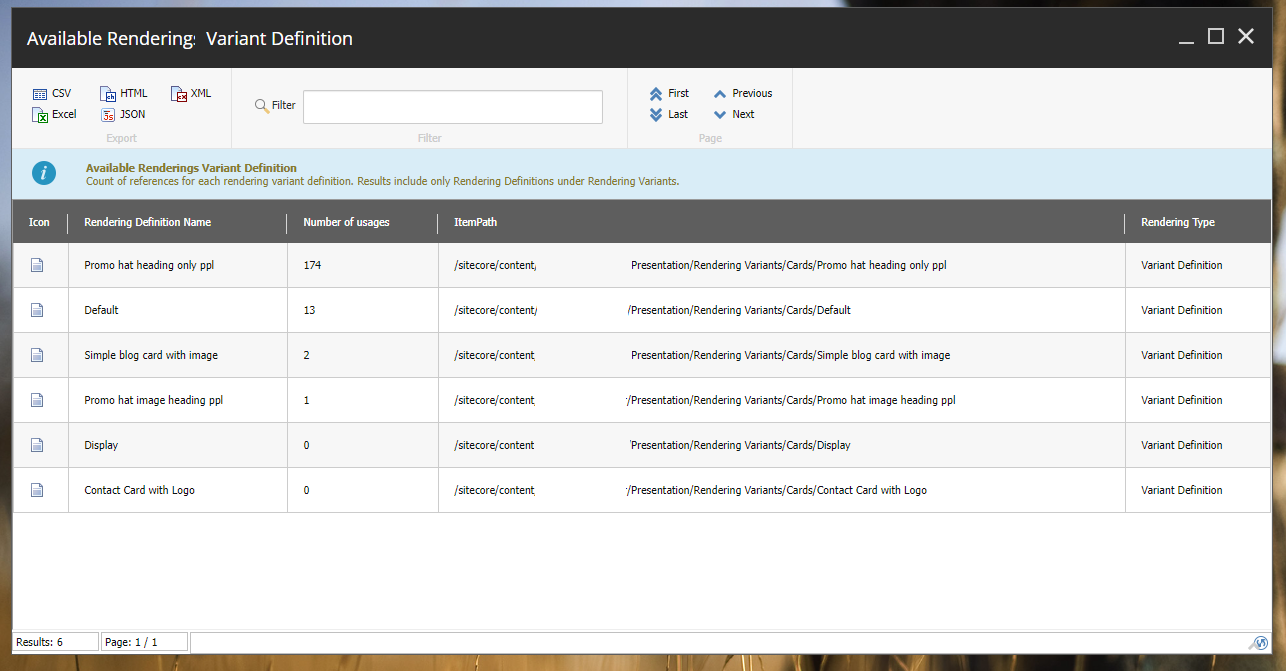This screenshot has width=1286, height=671.
Task: Export results as XML
Action: pyautogui.click(x=191, y=93)
